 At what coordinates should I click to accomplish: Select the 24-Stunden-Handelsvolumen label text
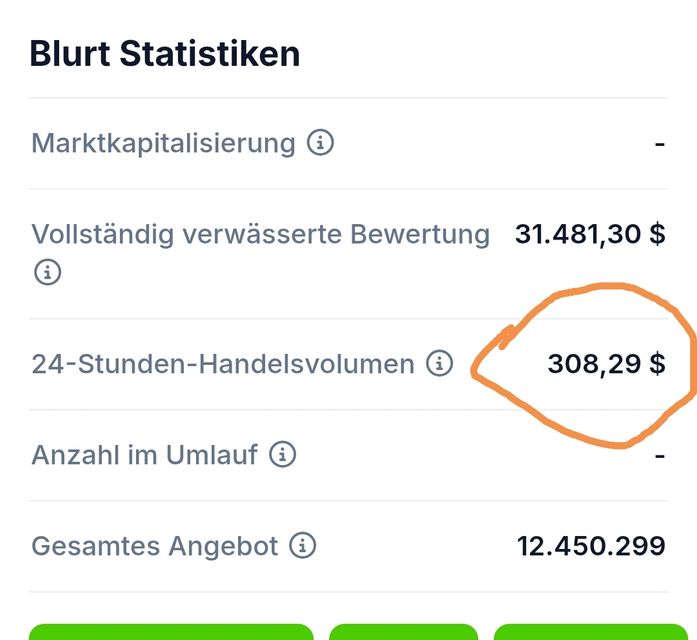(222, 364)
